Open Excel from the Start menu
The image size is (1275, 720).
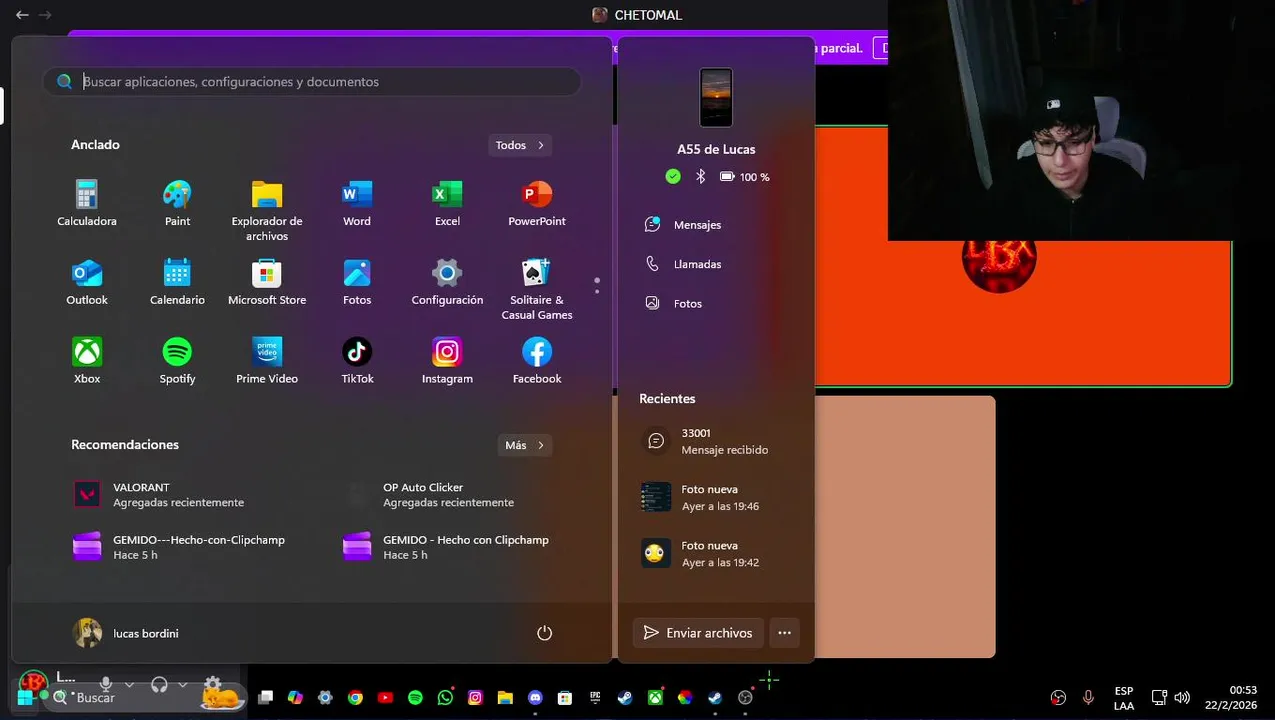447,203
